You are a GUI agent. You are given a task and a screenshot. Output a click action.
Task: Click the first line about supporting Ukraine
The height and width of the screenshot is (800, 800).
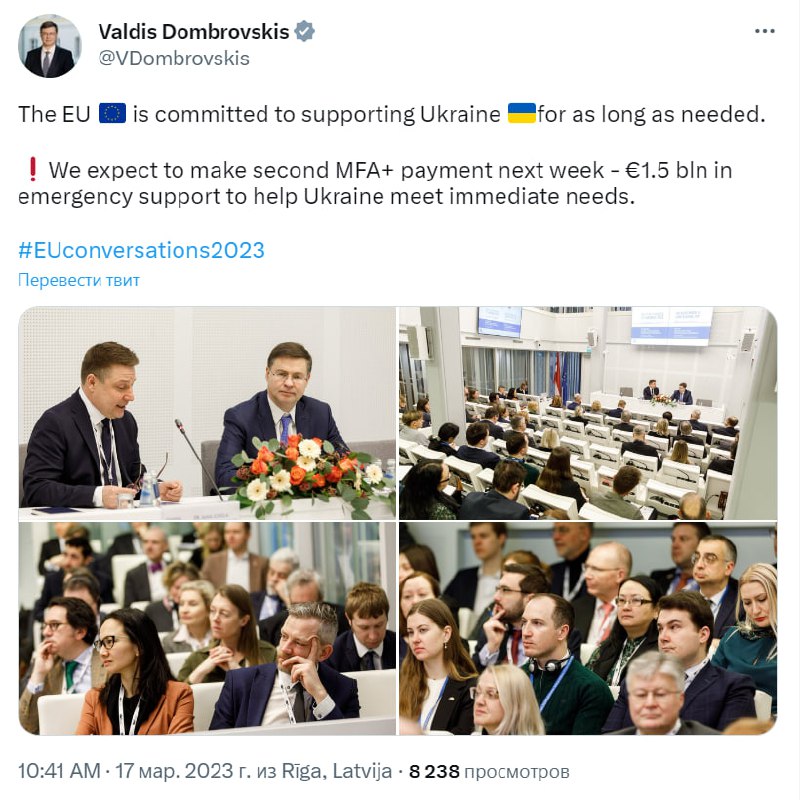392,114
